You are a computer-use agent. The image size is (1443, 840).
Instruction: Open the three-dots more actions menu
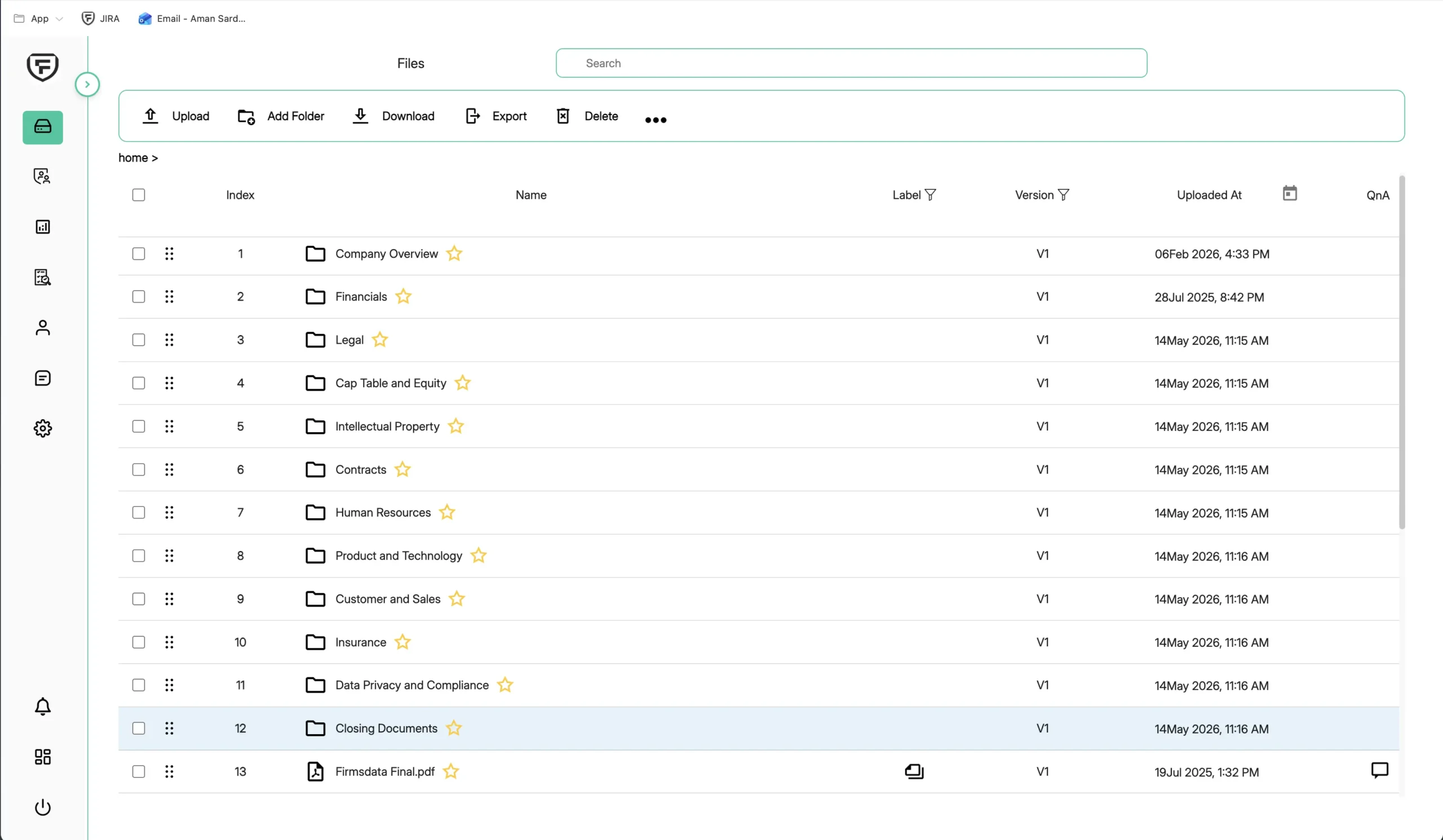coord(656,120)
